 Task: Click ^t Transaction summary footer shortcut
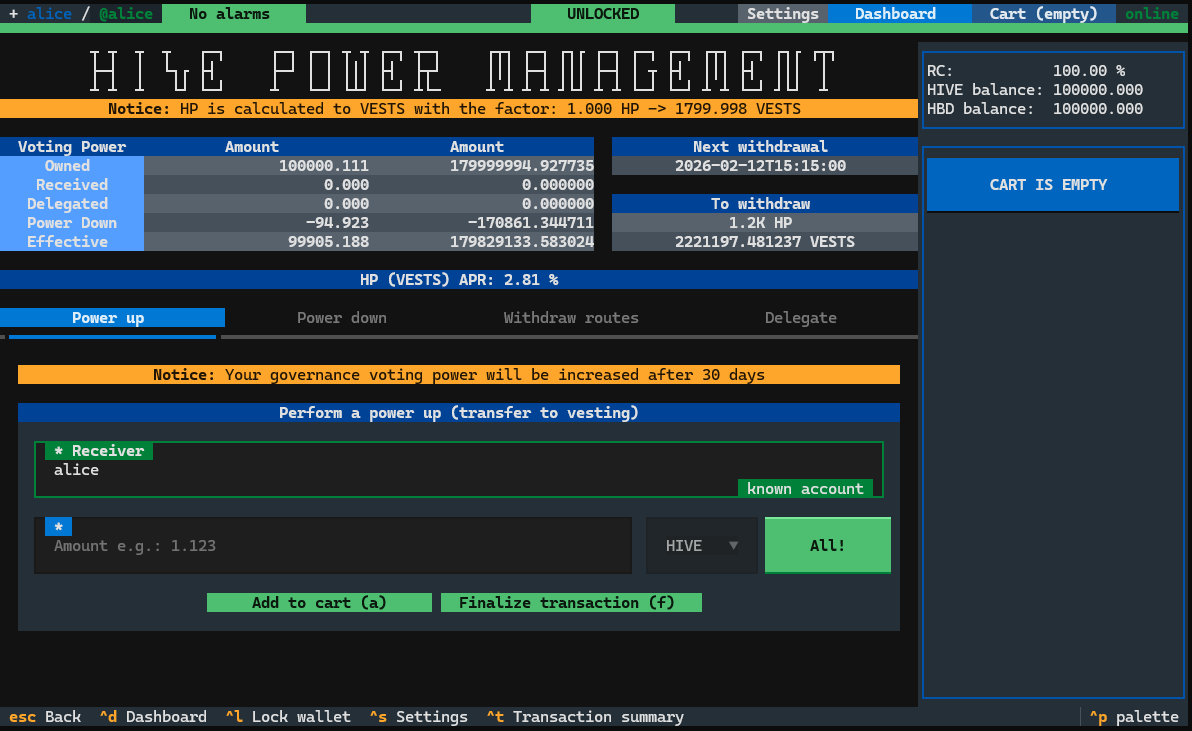click(585, 717)
